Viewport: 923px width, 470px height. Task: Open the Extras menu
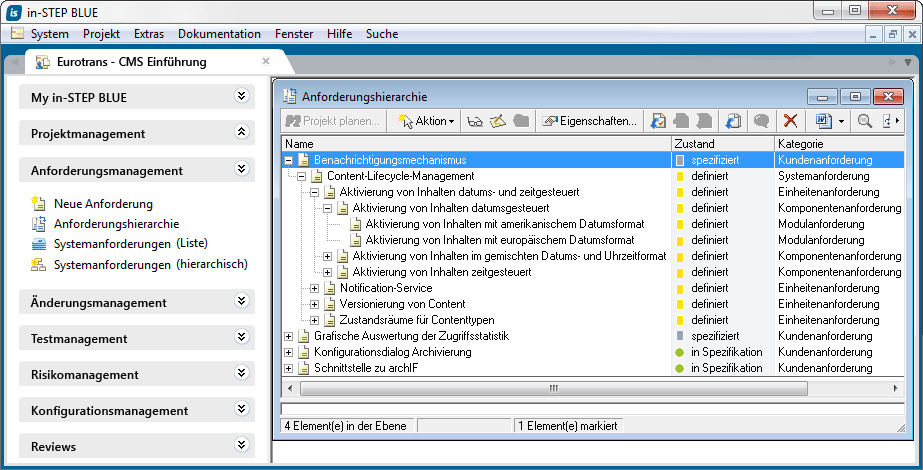click(x=149, y=34)
